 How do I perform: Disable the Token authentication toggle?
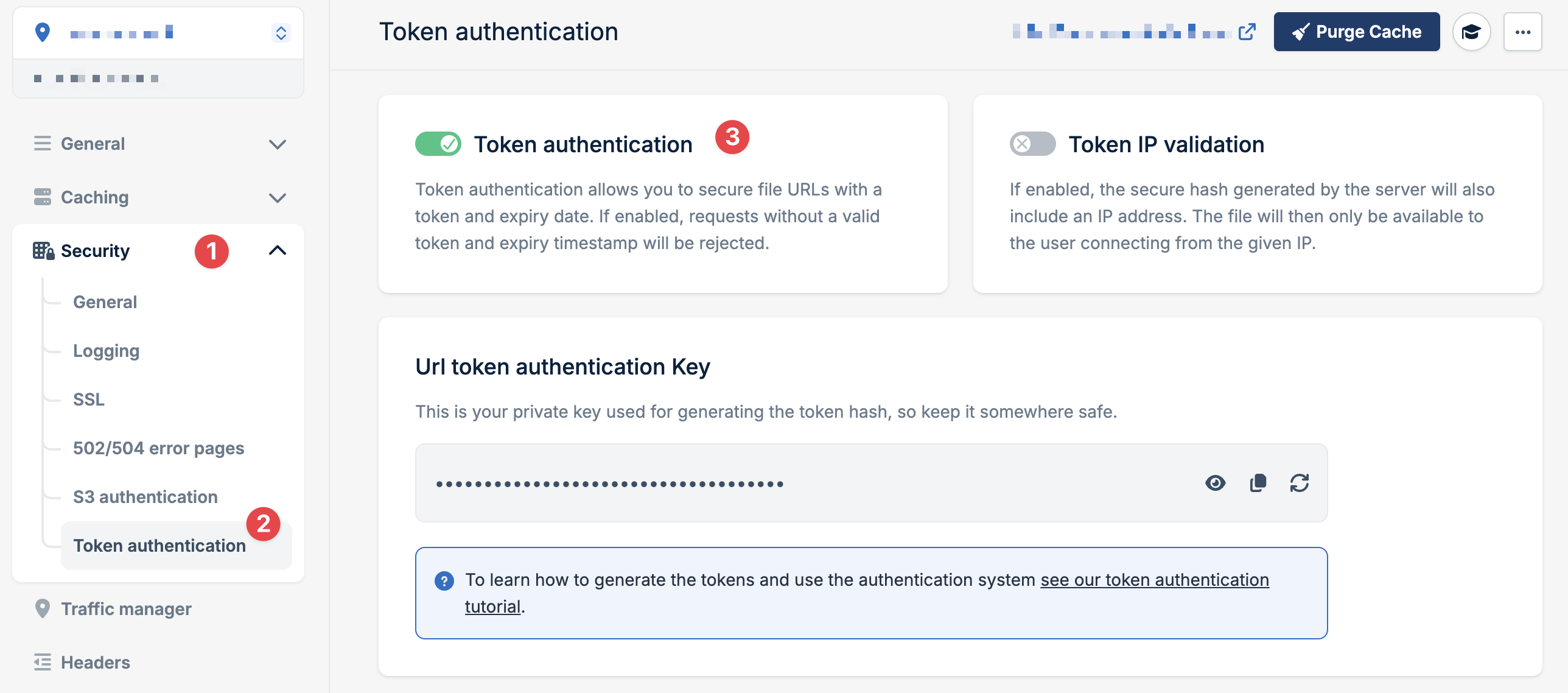[x=438, y=144]
